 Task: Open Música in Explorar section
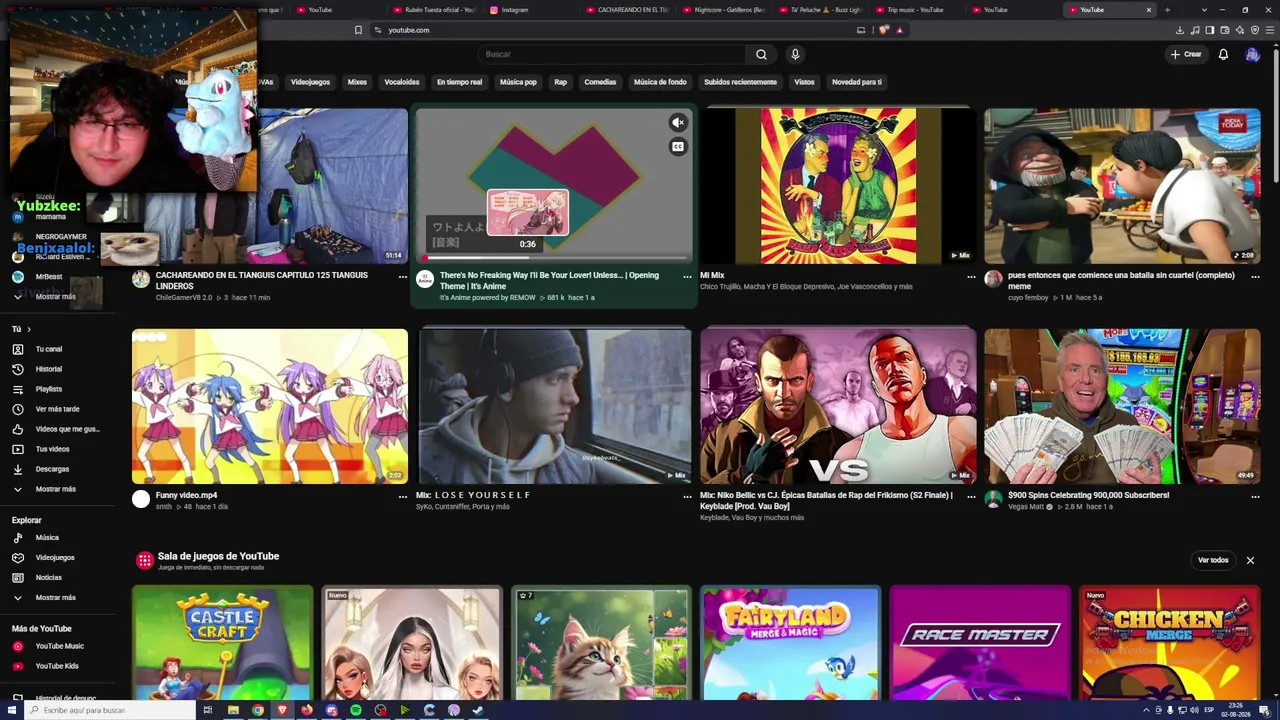tap(57, 537)
